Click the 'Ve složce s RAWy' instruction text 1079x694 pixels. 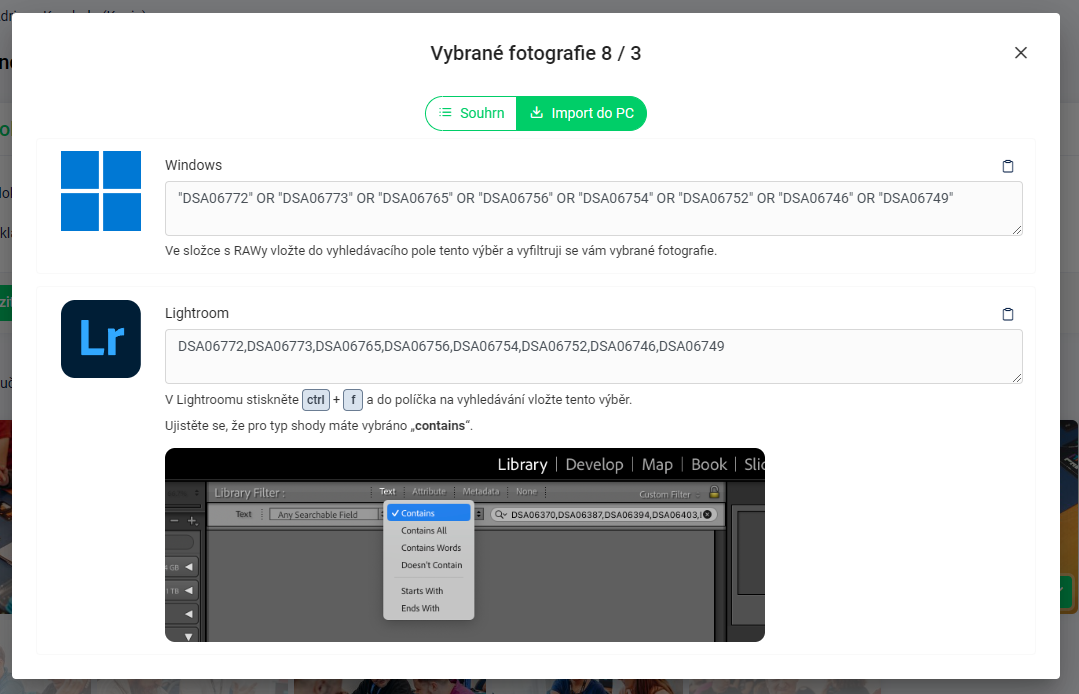click(x=440, y=250)
